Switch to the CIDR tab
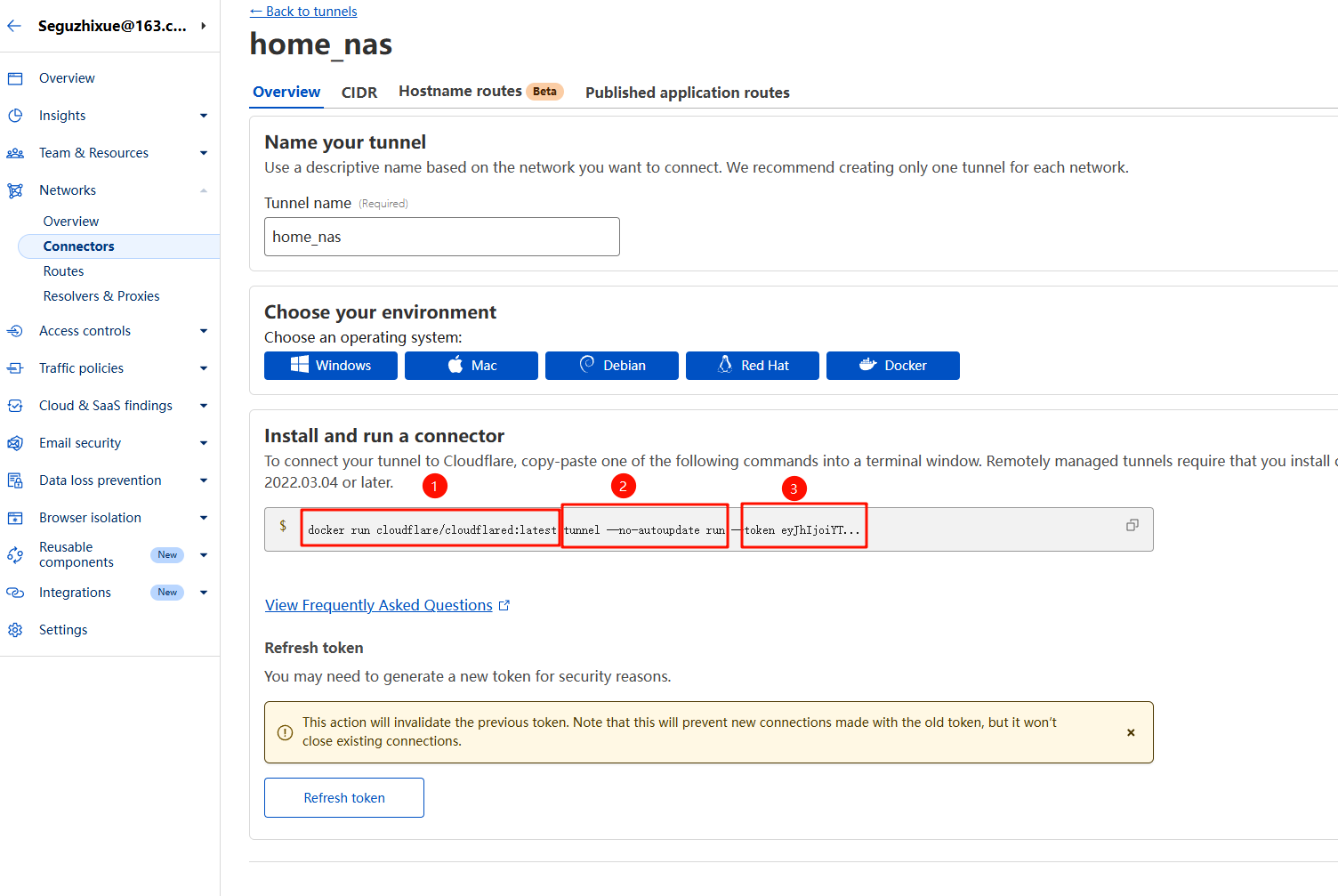Viewport: 1338px width, 896px height. coord(359,93)
